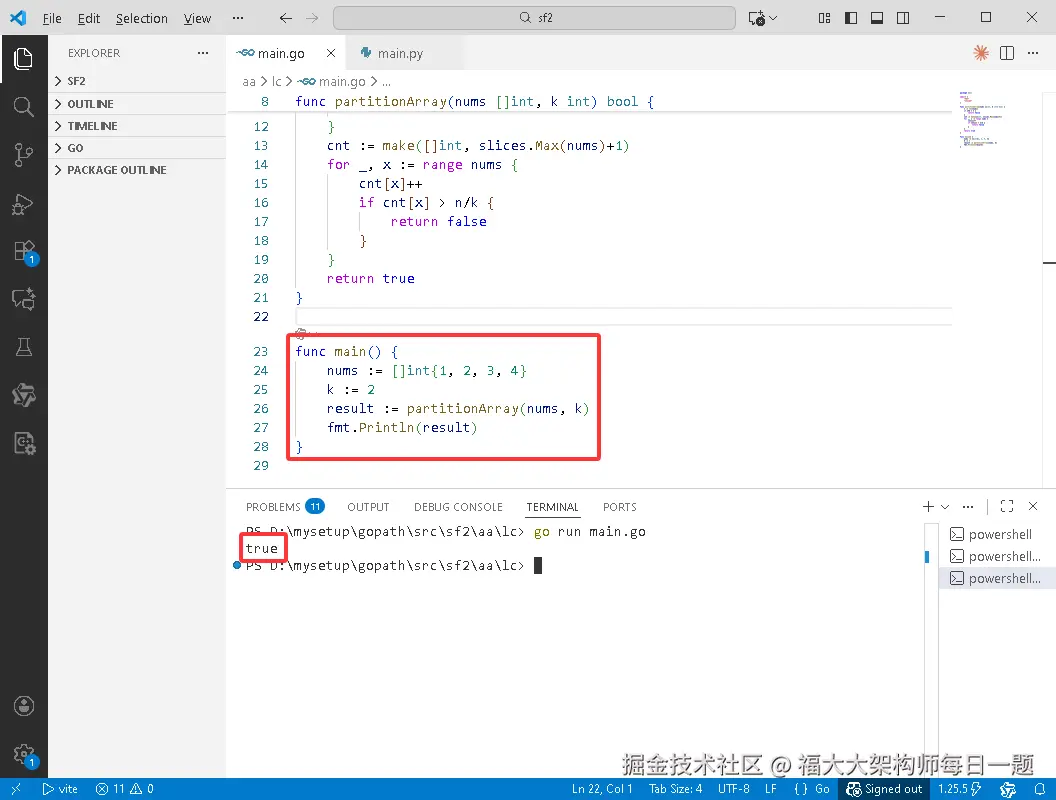Toggle the primary side bar visibility
The height and width of the screenshot is (800, 1056).
click(851, 18)
